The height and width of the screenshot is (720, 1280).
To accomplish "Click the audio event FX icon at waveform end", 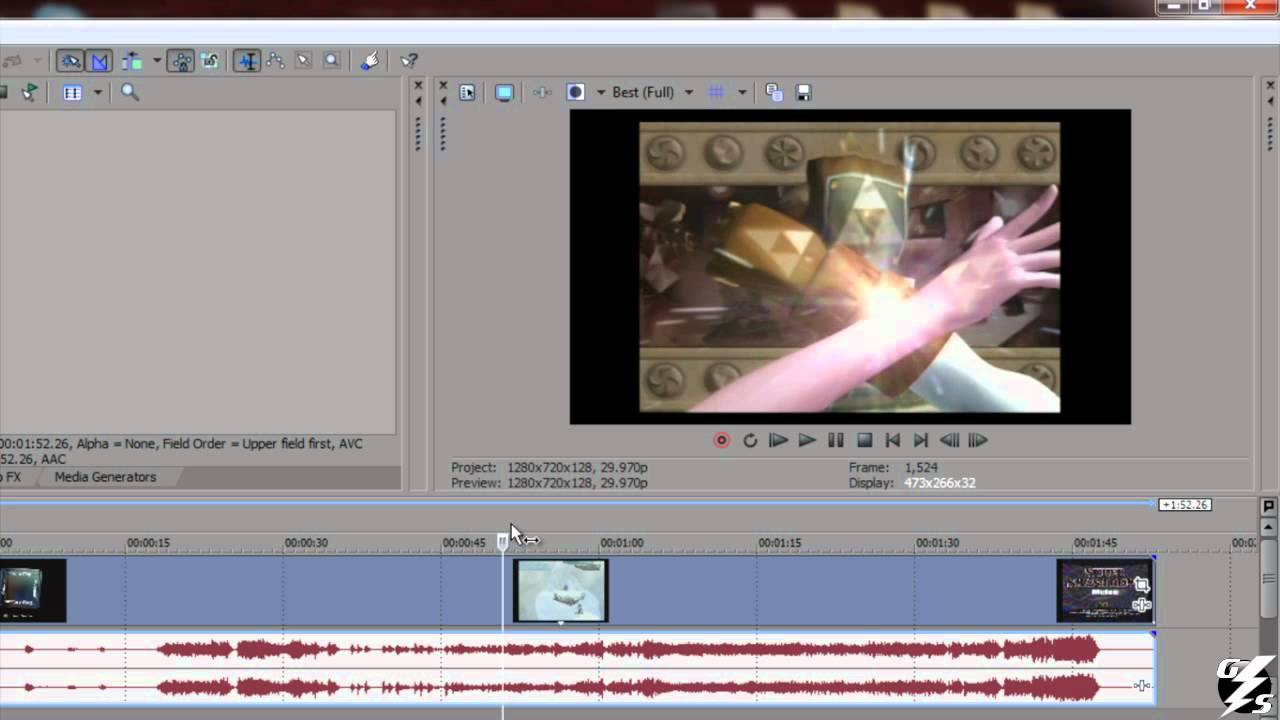I will [1142, 685].
